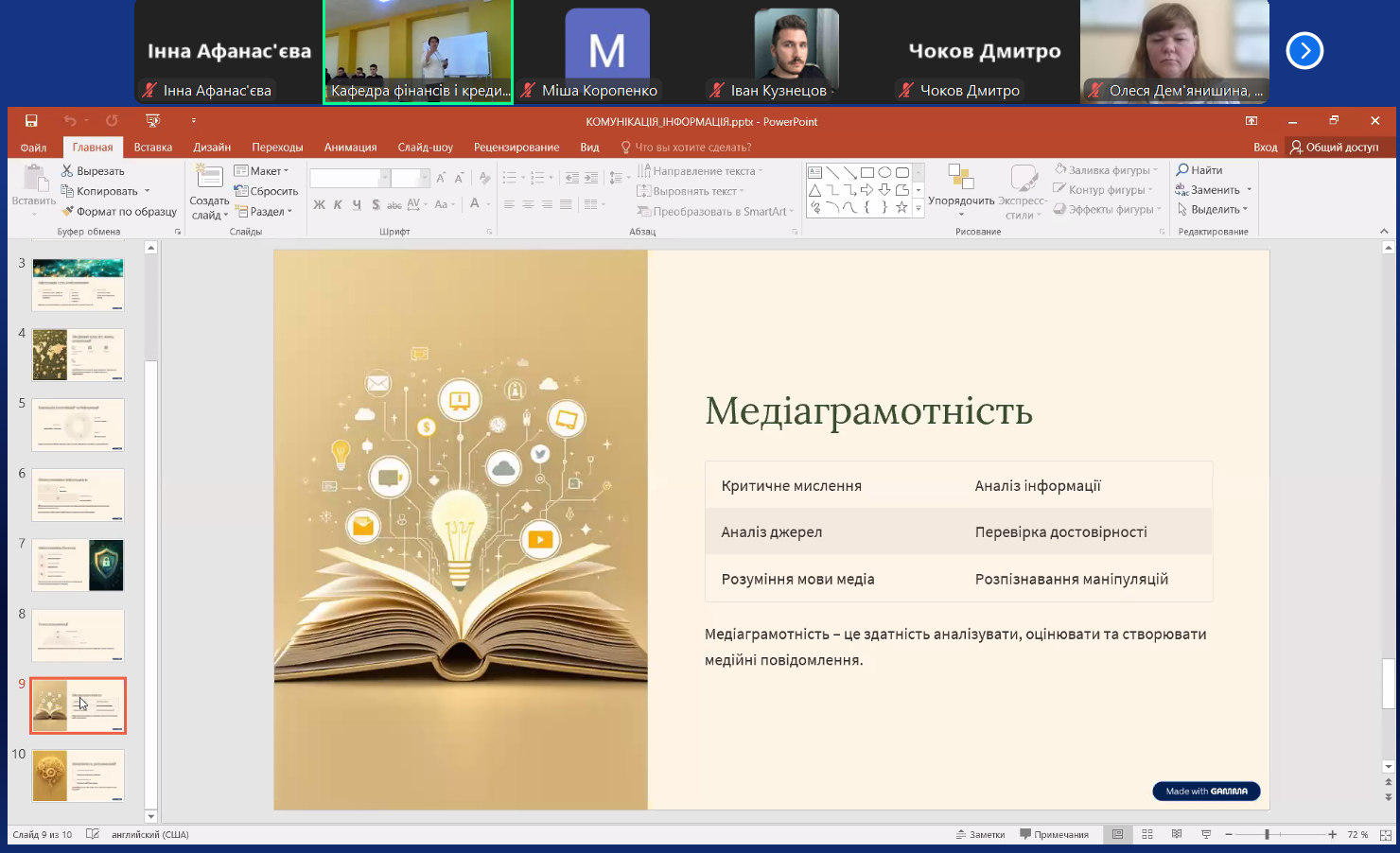1400x853 pixels.
Task: Click the Undo arrow icon
Action: [70, 121]
